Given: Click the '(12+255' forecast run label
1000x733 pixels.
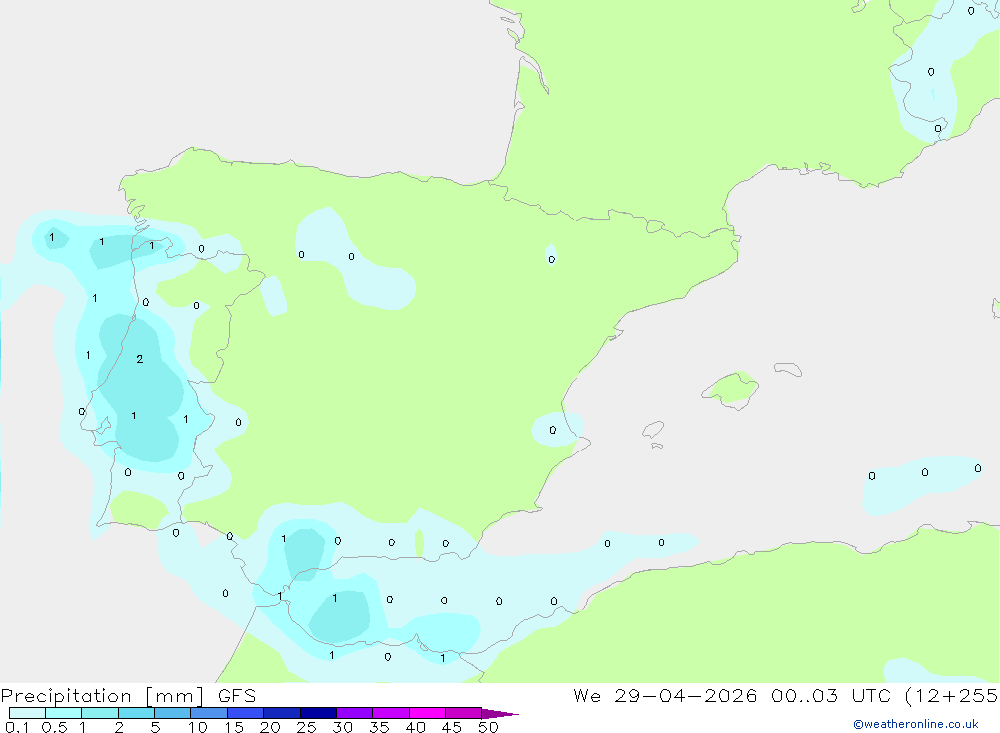Looking at the screenshot, I should (951, 695).
